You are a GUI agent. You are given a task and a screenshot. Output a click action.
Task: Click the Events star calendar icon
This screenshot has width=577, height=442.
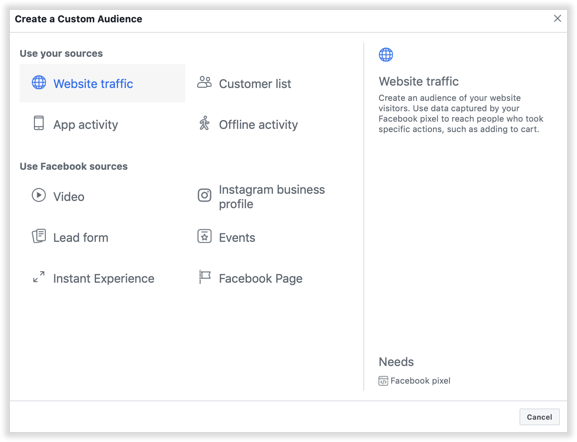pyautogui.click(x=204, y=236)
